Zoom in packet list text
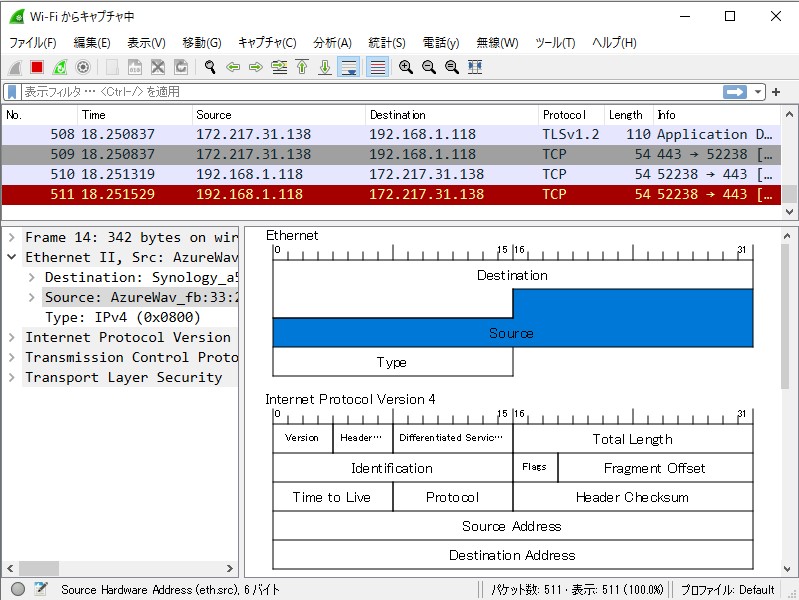Screen dimensions: 799x600 pyautogui.click(x=406, y=67)
